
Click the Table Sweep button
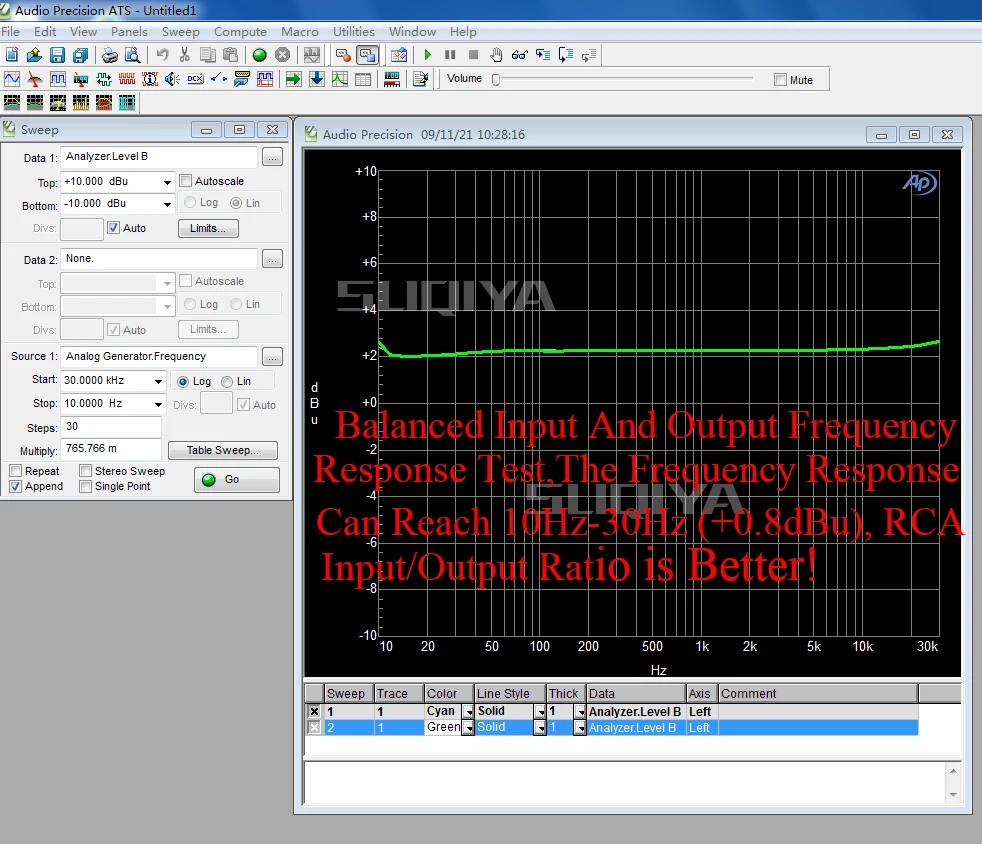click(x=223, y=450)
